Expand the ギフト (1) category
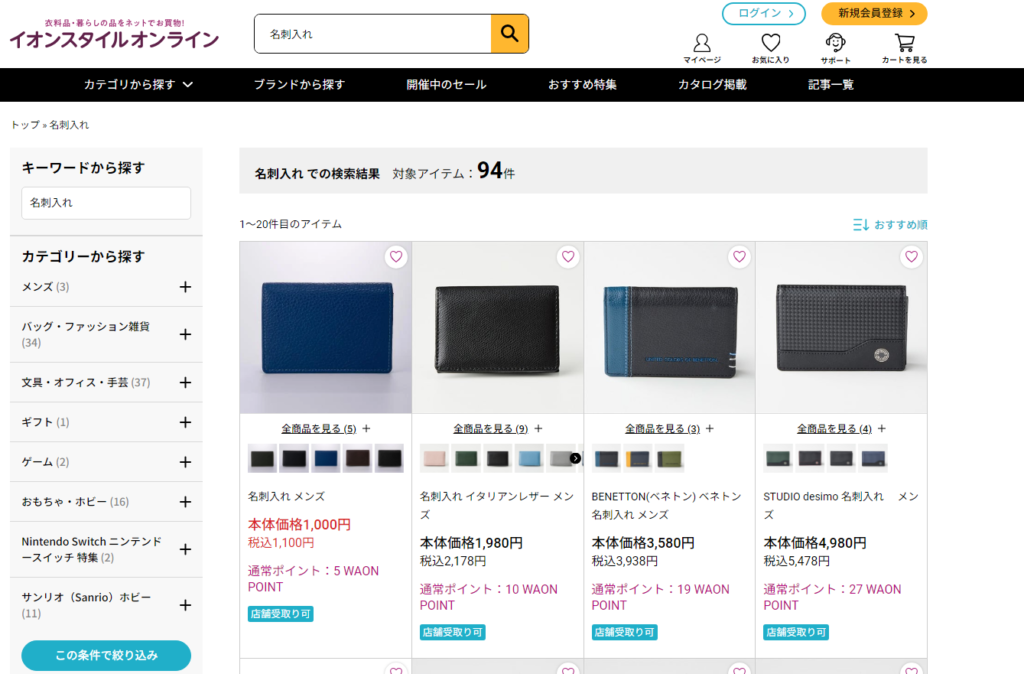The height and width of the screenshot is (674, 1024). point(185,422)
